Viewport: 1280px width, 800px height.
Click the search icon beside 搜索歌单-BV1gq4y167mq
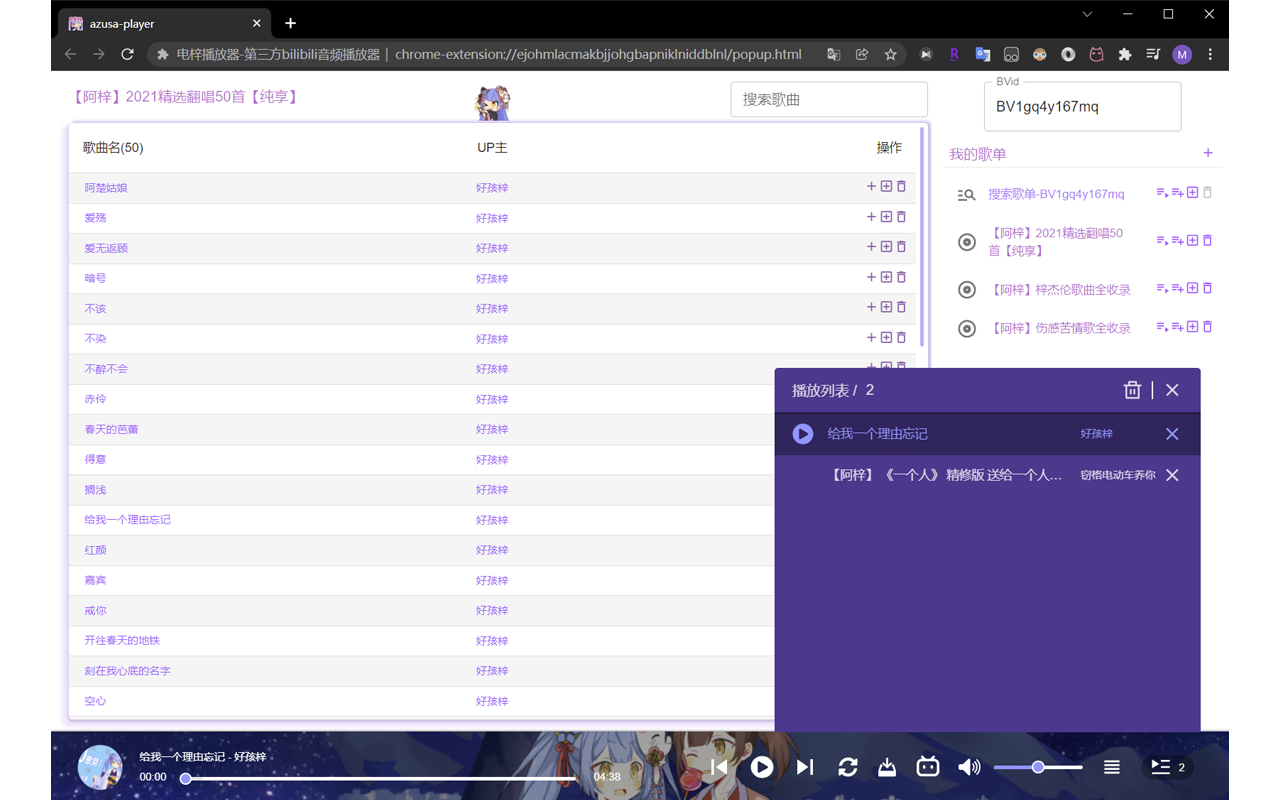point(966,194)
